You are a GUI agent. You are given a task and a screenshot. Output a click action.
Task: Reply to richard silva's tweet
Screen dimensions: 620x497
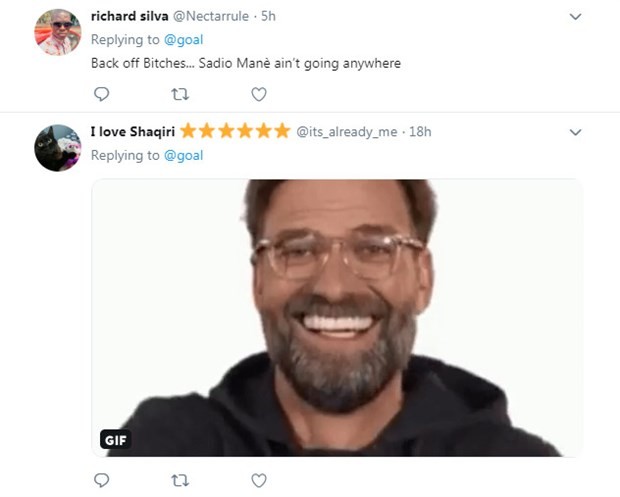[x=101, y=95]
